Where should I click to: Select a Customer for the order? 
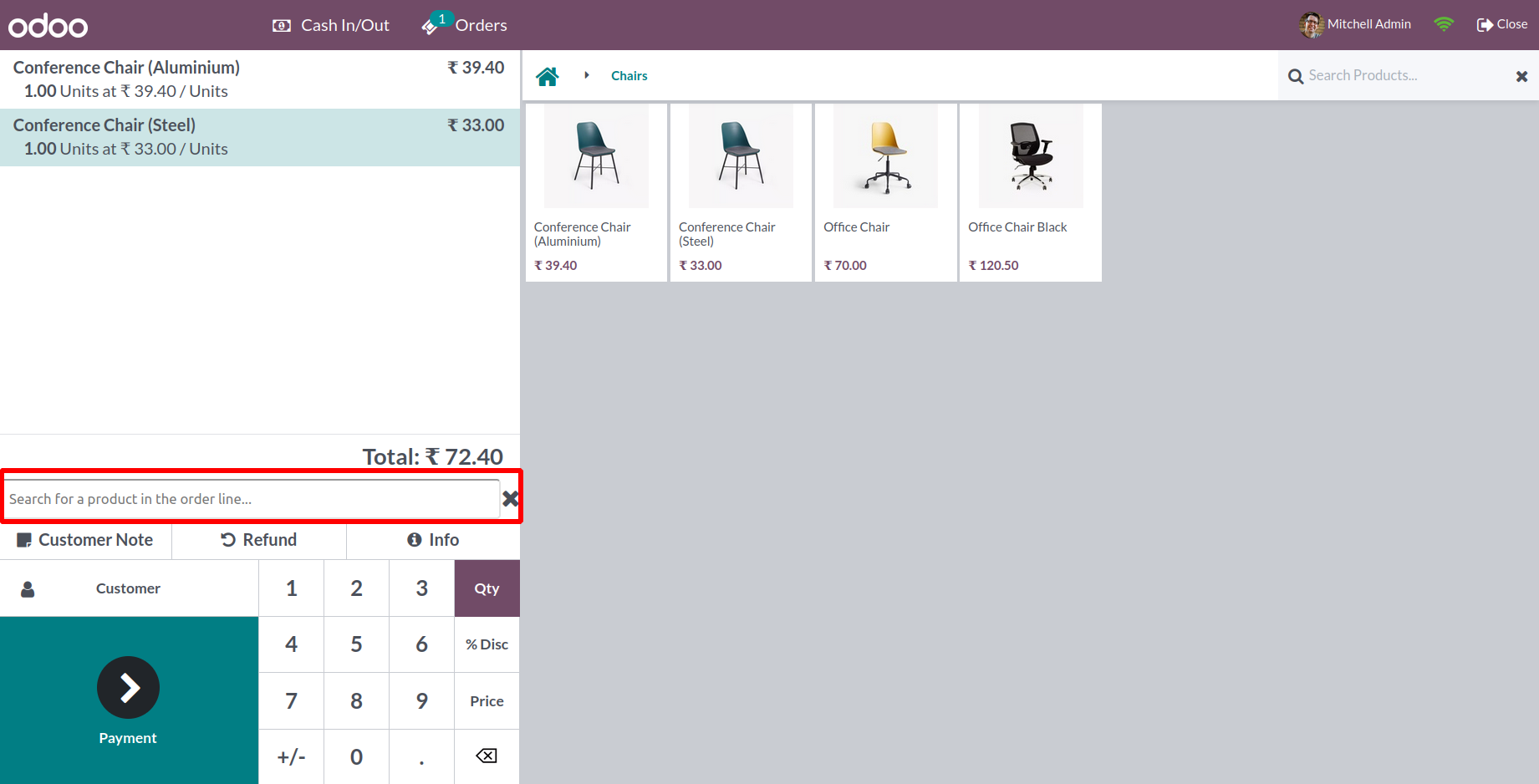click(x=129, y=588)
